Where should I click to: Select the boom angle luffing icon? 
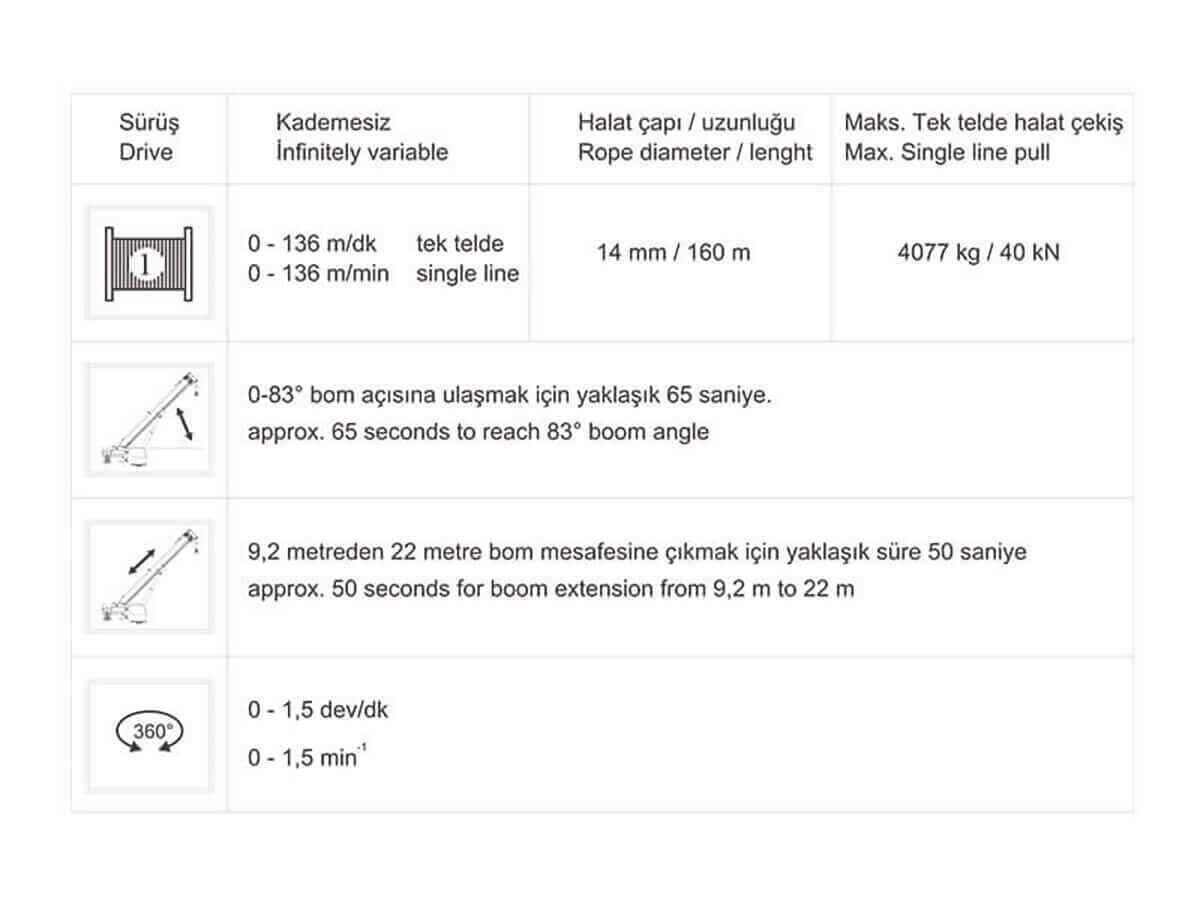(x=149, y=419)
